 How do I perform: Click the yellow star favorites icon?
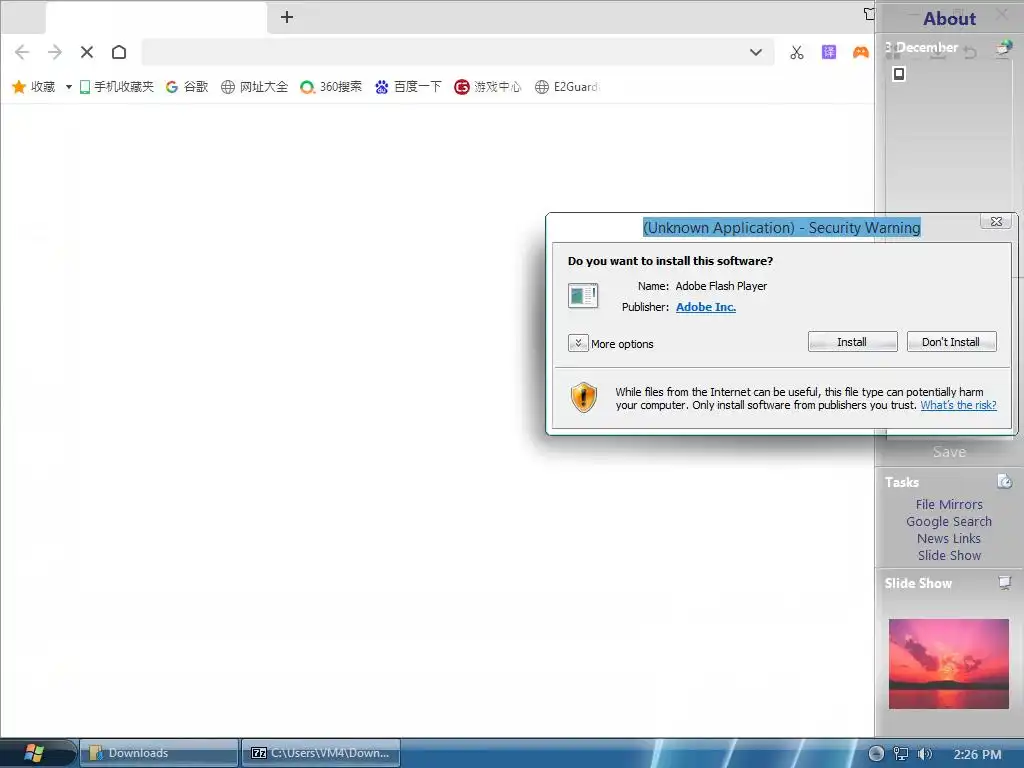(x=19, y=87)
